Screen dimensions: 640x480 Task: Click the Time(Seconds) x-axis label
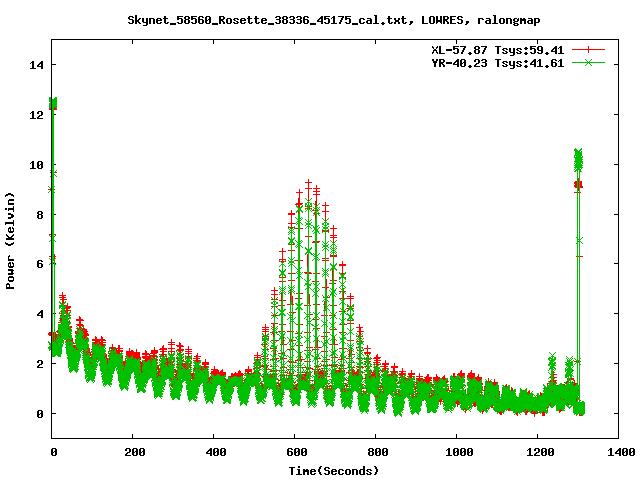[333, 471]
